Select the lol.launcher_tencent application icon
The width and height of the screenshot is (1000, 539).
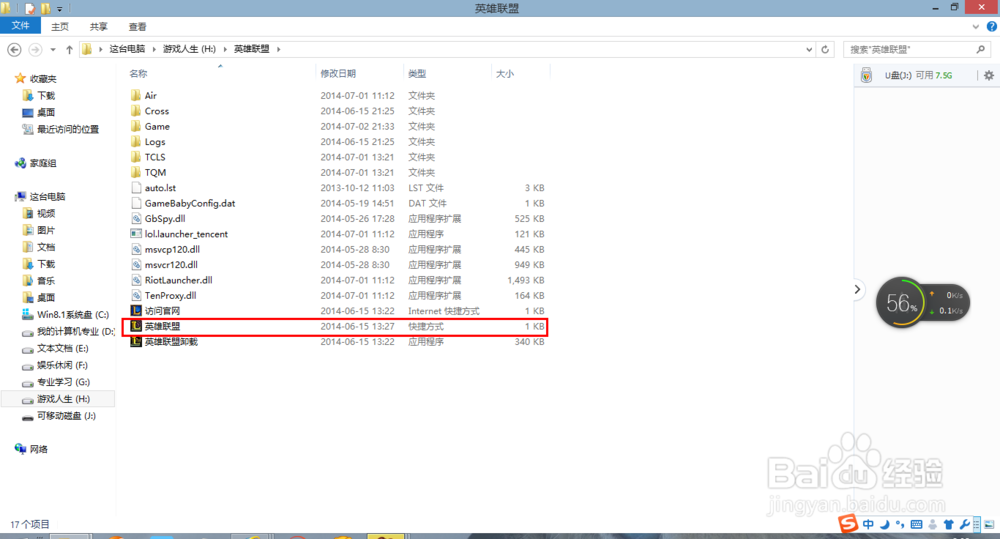tap(136, 233)
